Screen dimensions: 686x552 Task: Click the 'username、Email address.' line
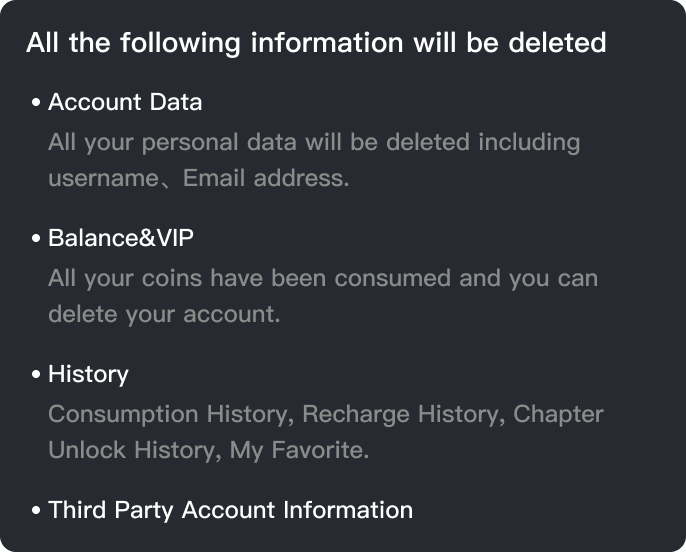[x=199, y=178]
